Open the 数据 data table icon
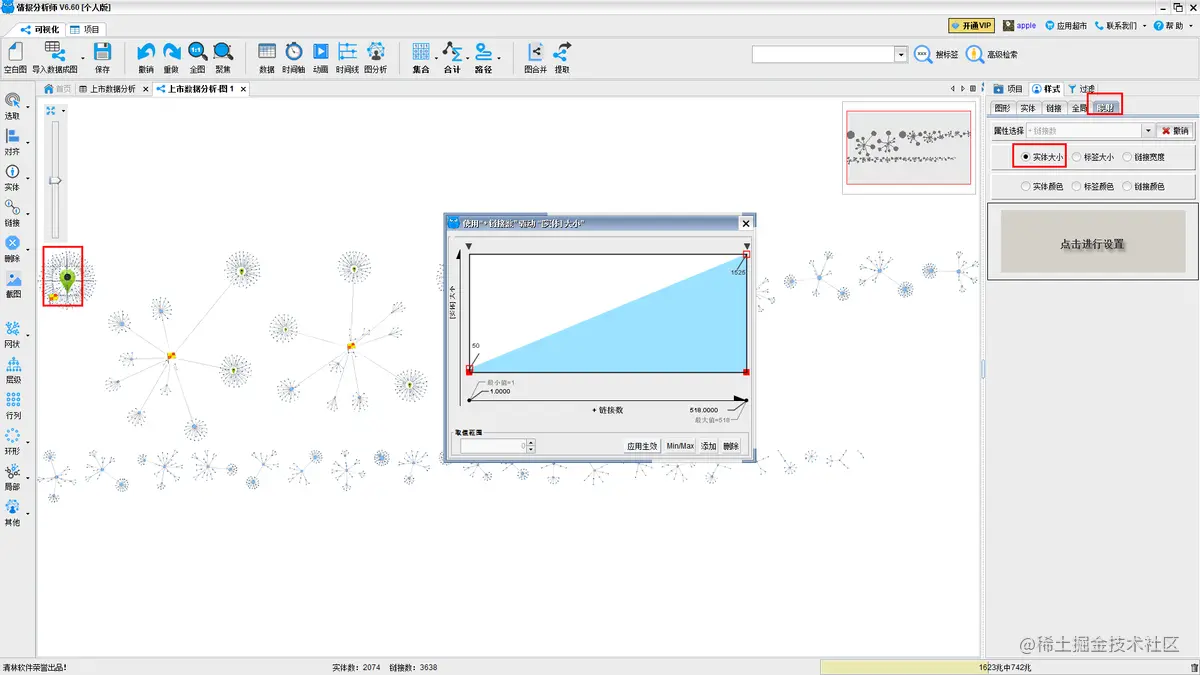The width and height of the screenshot is (1200, 675). pos(267,52)
